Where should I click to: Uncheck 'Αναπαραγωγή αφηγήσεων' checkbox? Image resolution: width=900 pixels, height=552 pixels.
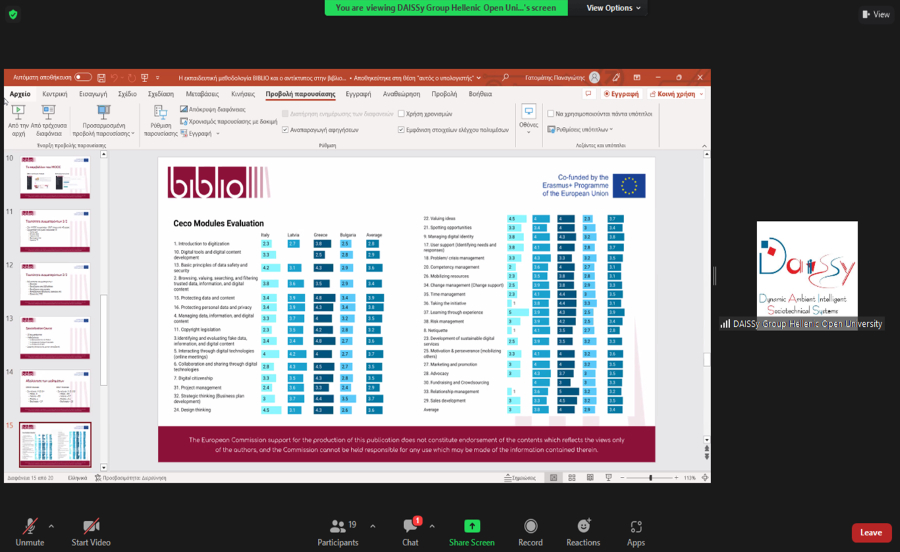[x=285, y=130]
